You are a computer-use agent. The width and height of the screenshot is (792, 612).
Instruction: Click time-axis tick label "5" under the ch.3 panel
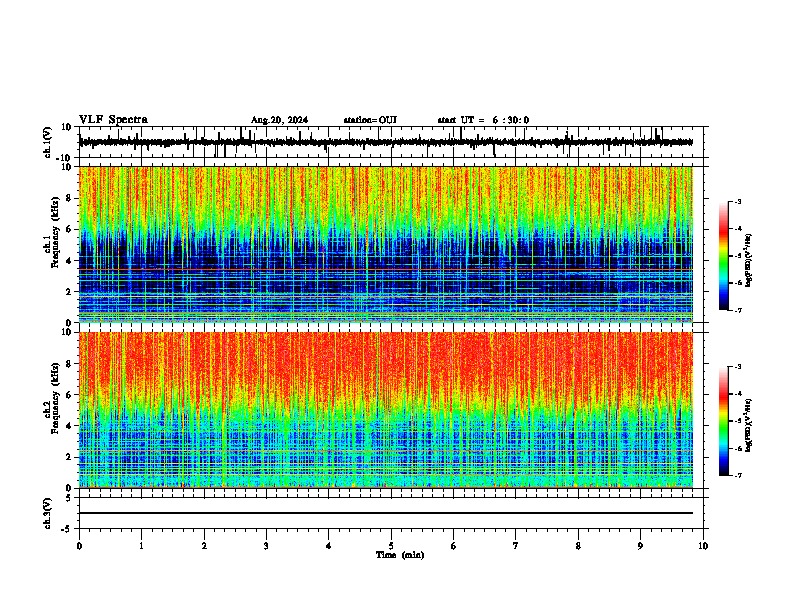[x=391, y=546]
